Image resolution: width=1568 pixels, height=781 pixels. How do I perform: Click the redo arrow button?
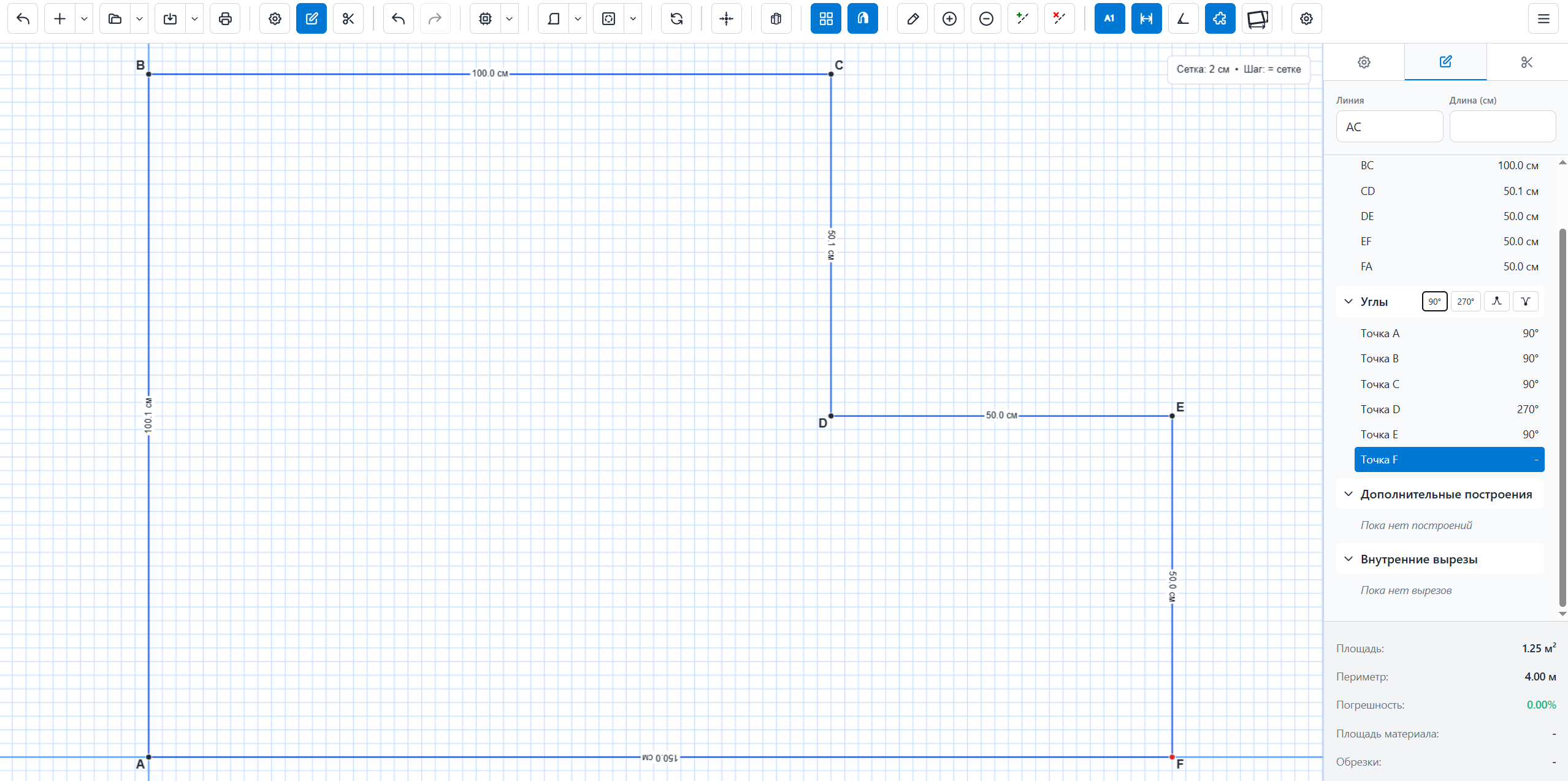pyautogui.click(x=435, y=18)
